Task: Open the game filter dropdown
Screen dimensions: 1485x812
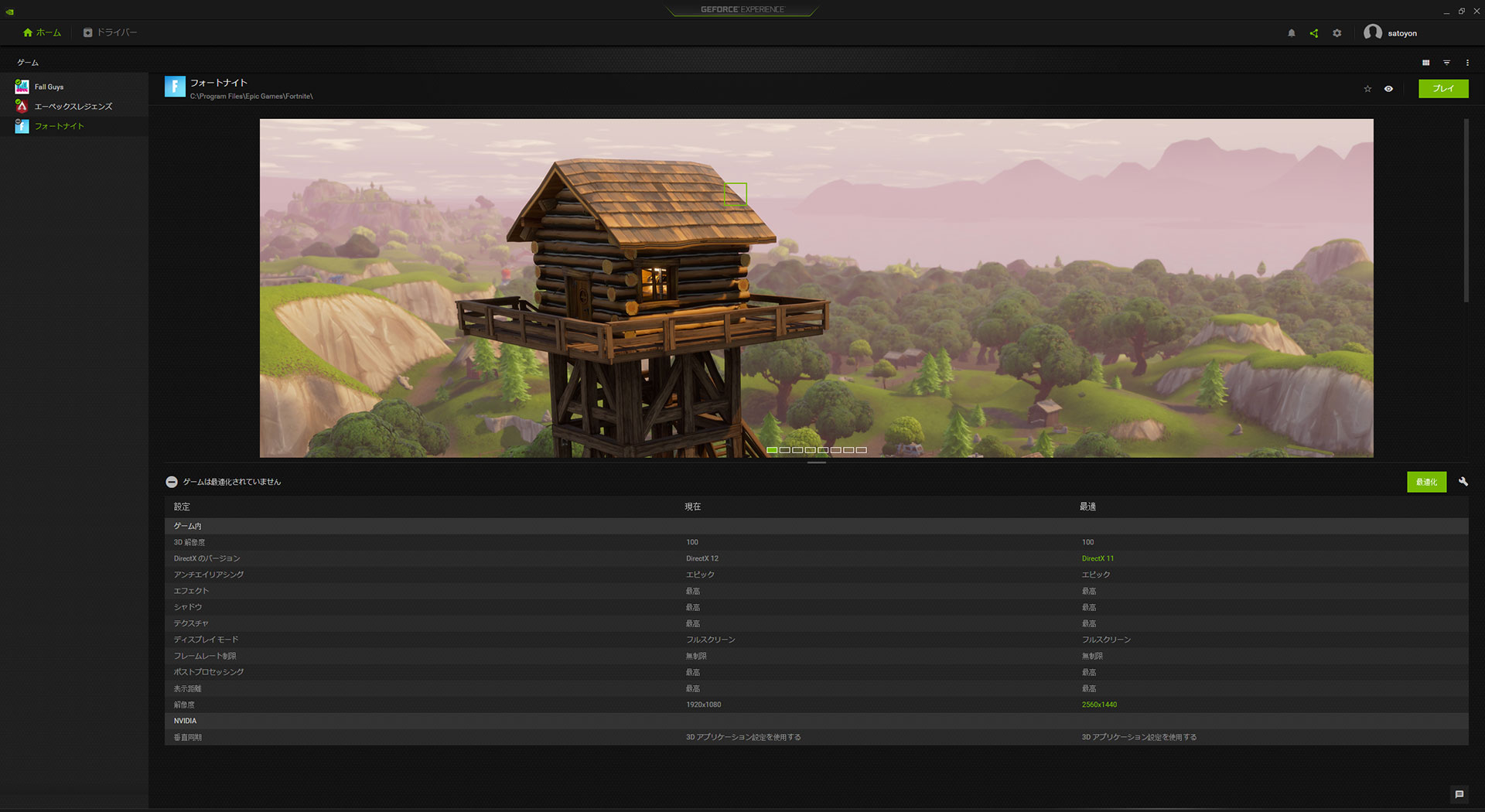Action: coord(1446,63)
